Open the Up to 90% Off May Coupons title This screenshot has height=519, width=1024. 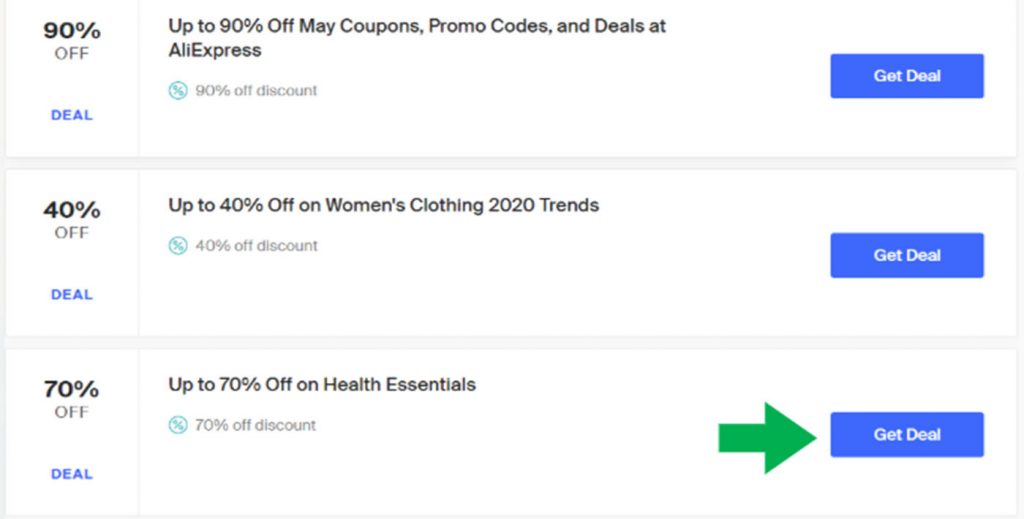pos(417,38)
